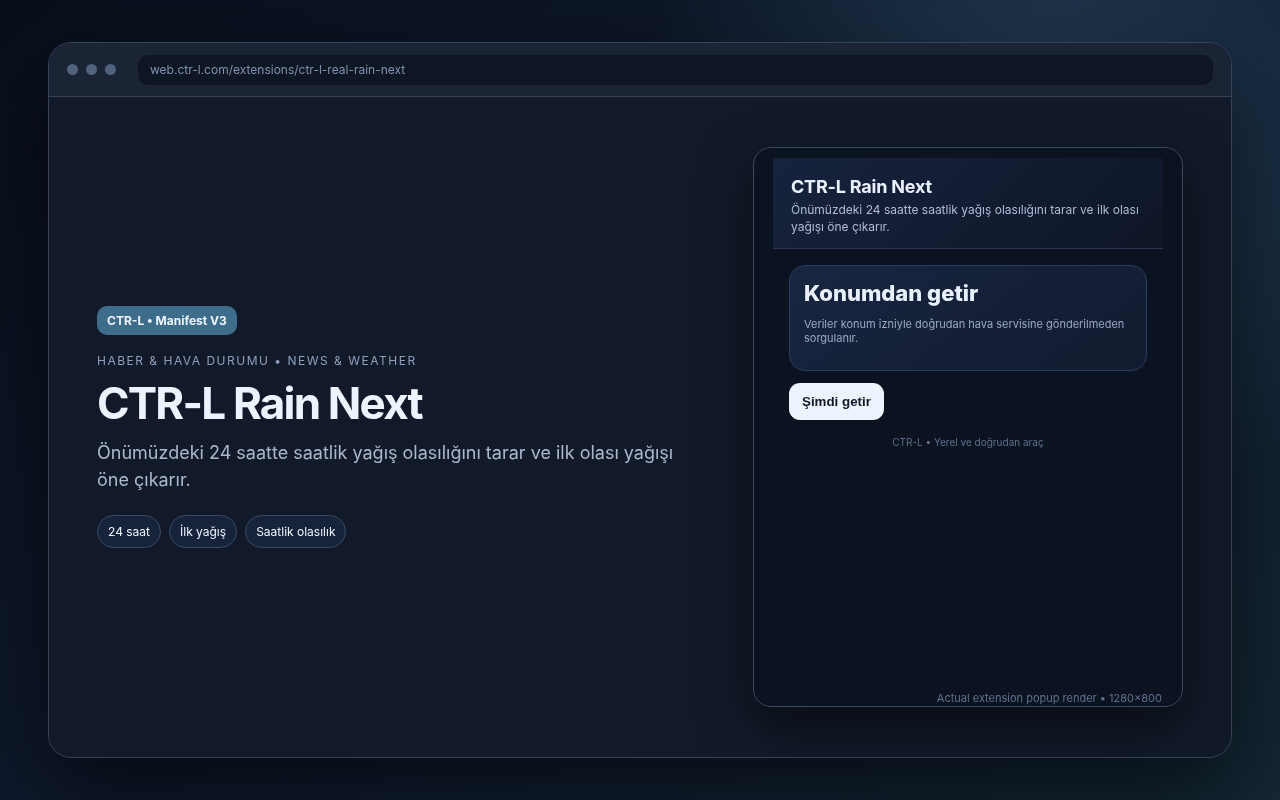Click the popup header subtitle about 24 saatte
The width and height of the screenshot is (1280, 800).
(x=965, y=218)
